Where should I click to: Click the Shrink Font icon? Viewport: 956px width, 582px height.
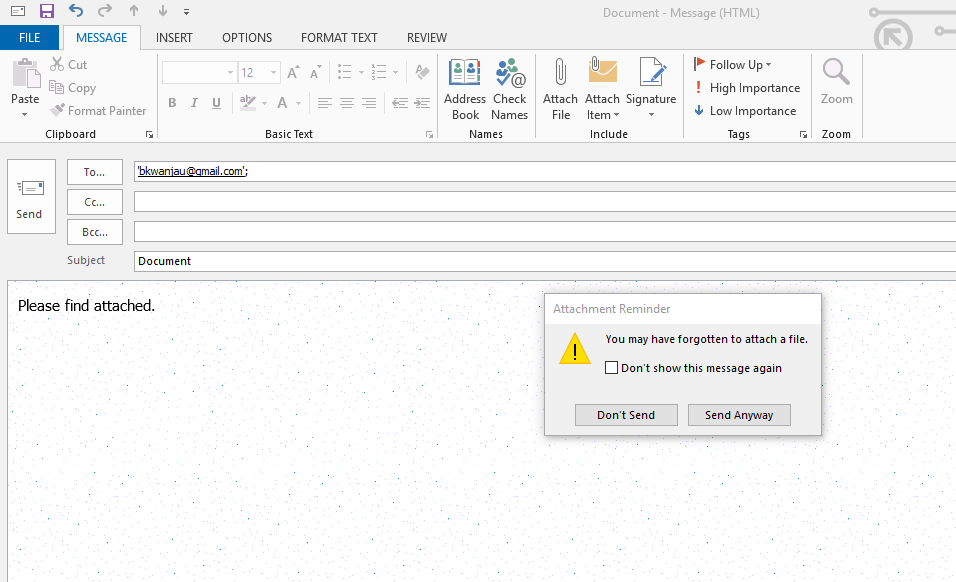tap(315, 73)
